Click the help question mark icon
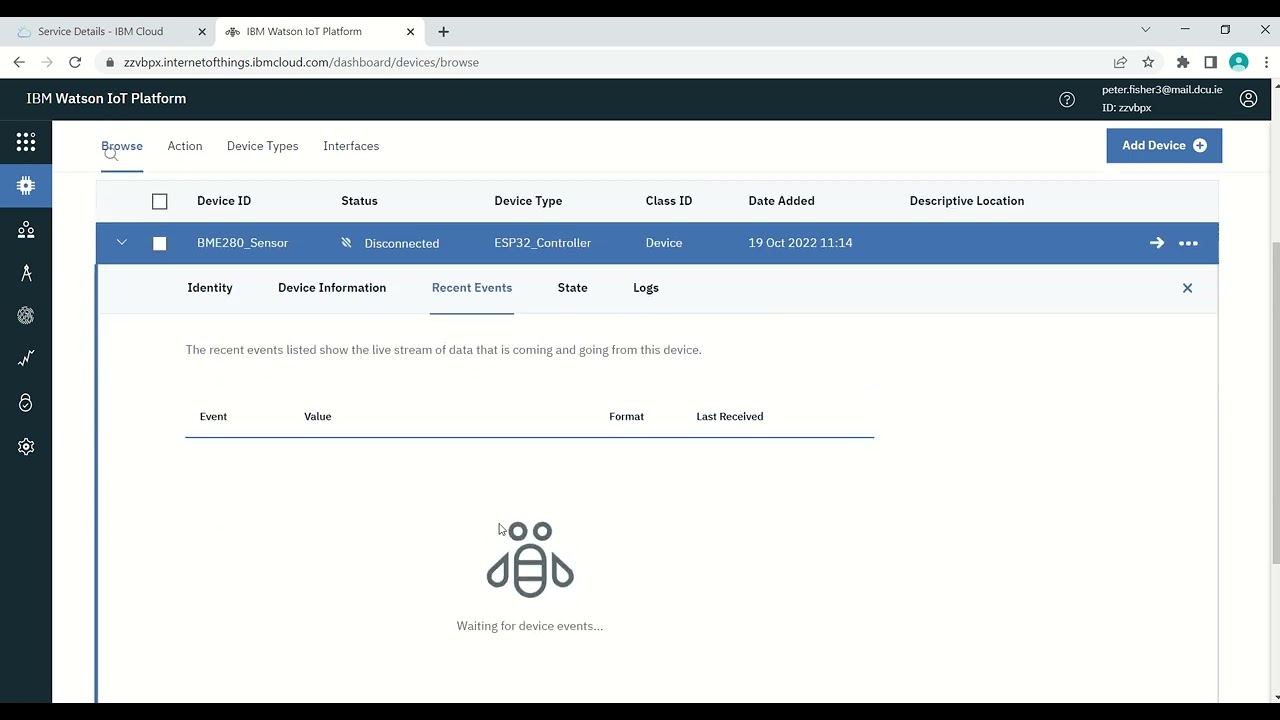This screenshot has height=720, width=1280. [x=1067, y=99]
